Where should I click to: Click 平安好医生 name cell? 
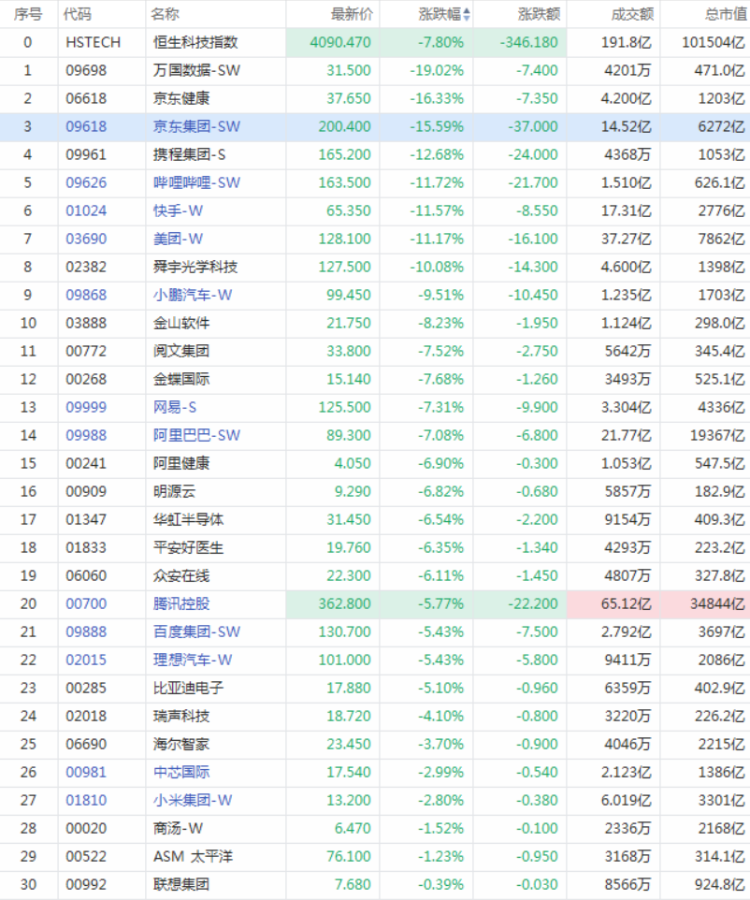pos(188,548)
